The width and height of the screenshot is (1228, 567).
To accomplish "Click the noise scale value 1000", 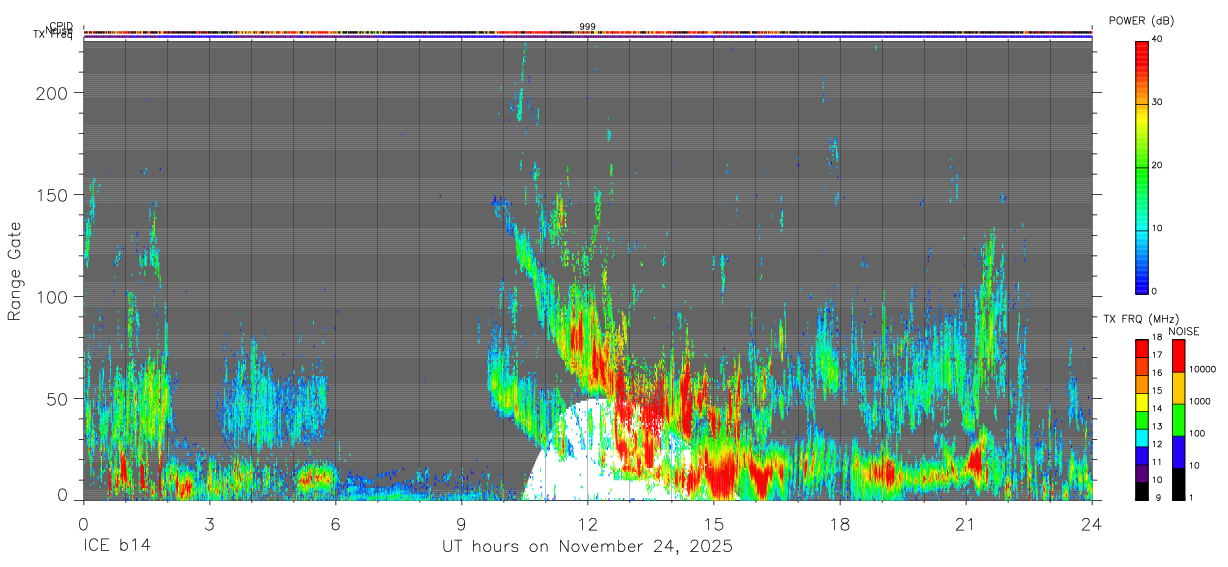I will point(1200,400).
